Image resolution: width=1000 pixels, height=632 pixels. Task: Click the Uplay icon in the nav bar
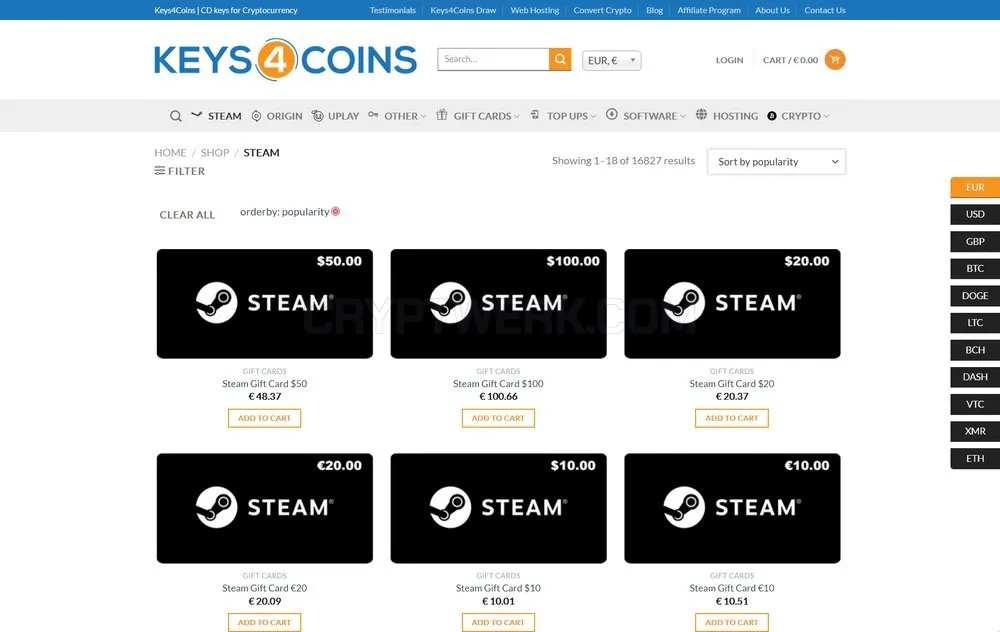tap(317, 115)
